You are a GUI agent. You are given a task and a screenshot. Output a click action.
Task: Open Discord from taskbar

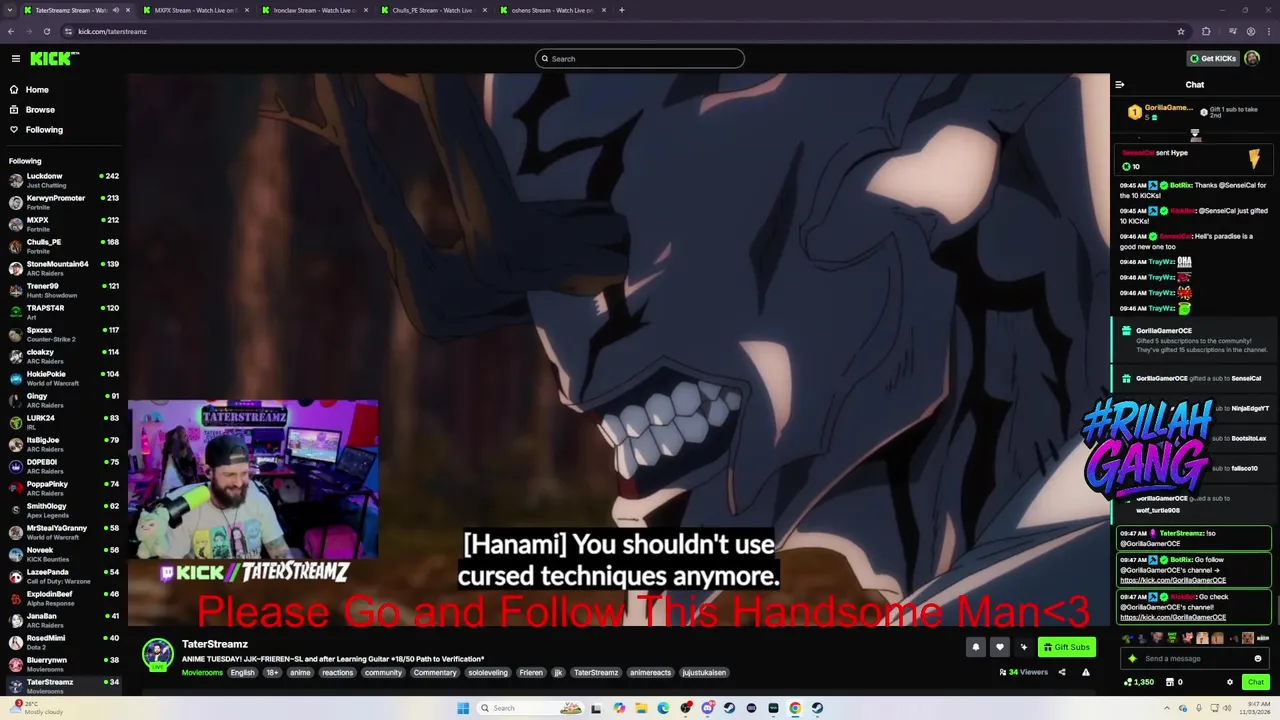click(708, 708)
